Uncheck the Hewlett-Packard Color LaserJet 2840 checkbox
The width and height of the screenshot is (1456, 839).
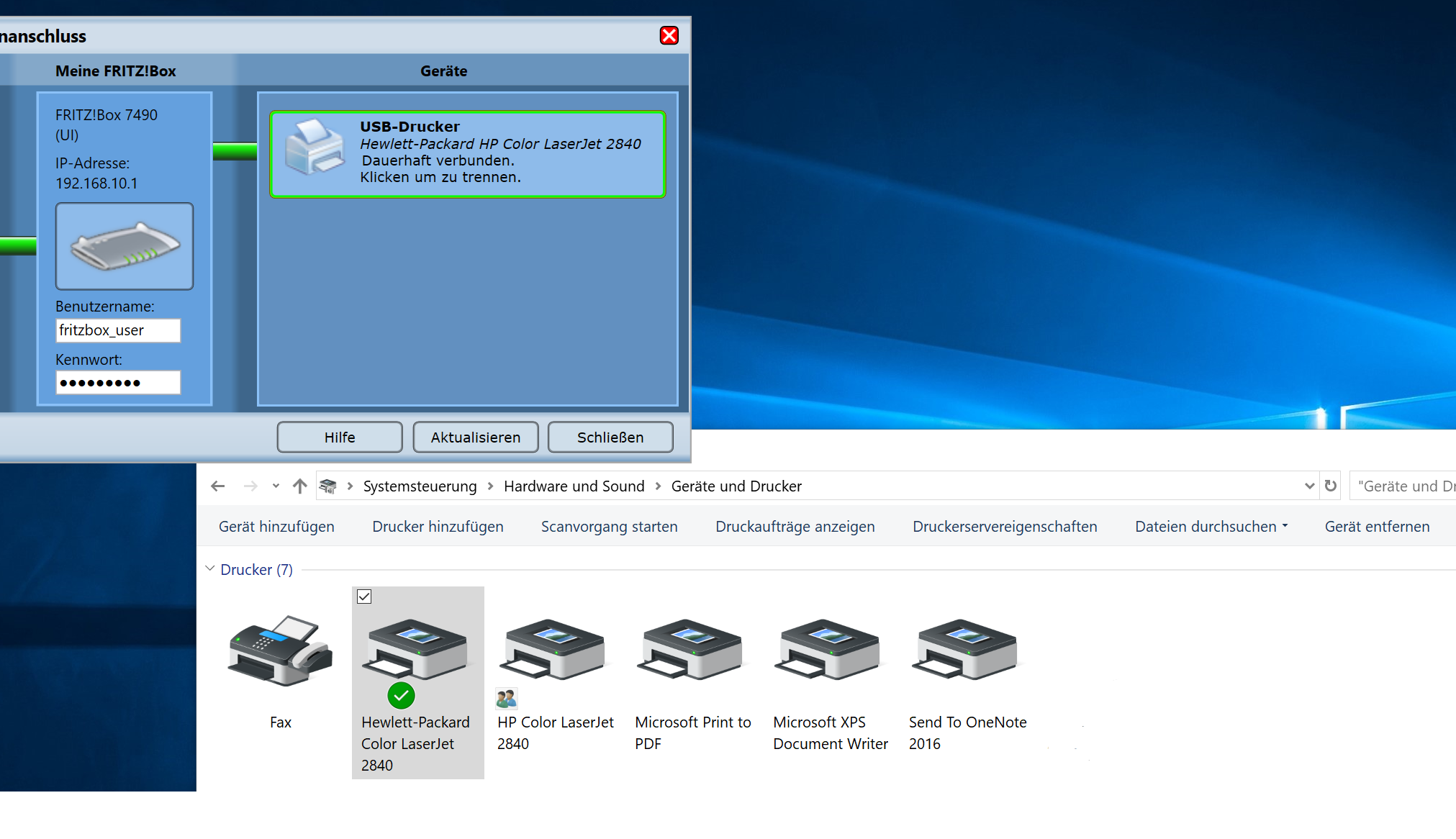(364, 597)
